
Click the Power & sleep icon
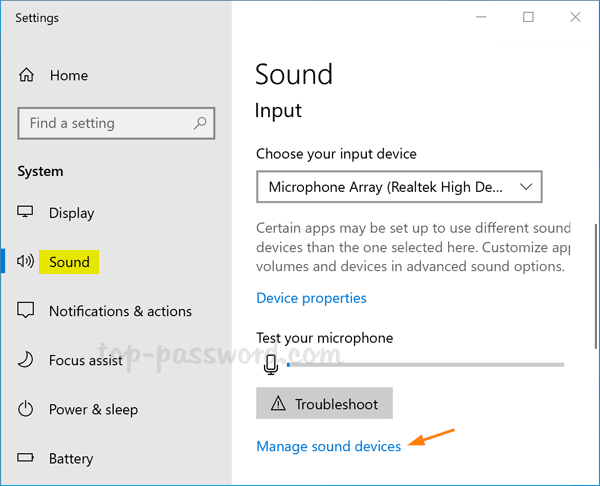click(26, 409)
